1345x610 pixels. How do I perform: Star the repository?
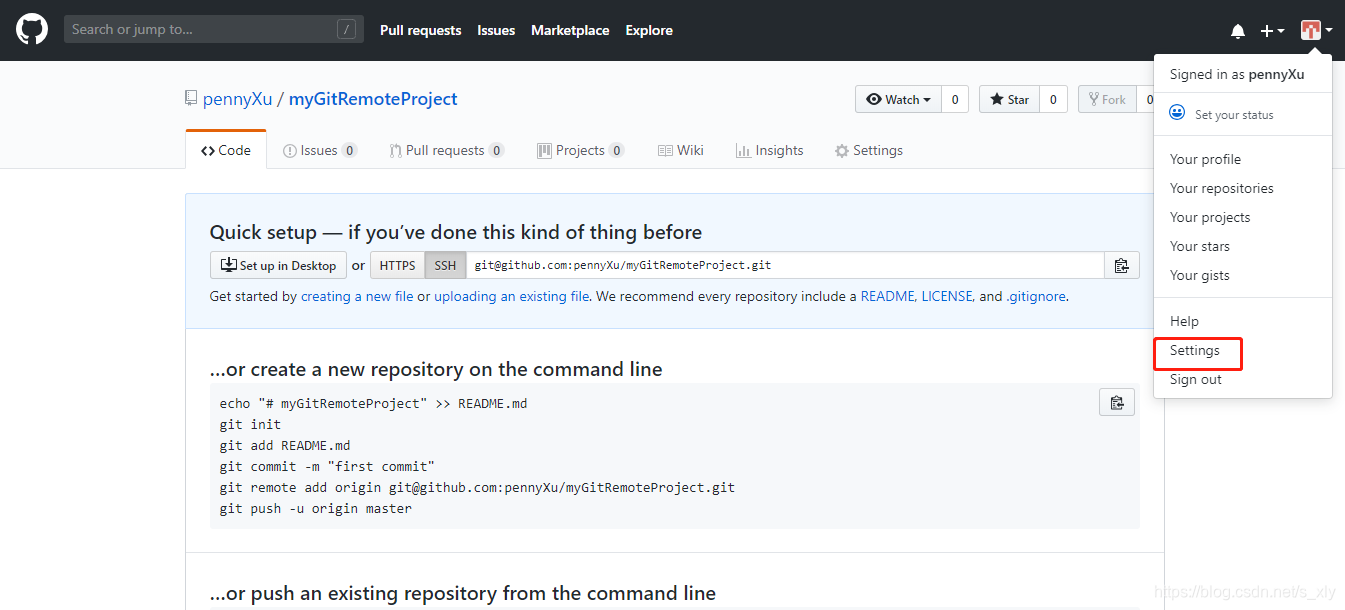tap(1009, 99)
